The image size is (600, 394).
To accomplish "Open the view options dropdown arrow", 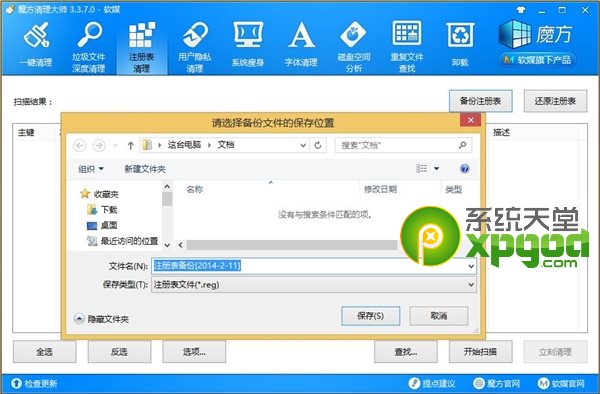I will coord(436,168).
